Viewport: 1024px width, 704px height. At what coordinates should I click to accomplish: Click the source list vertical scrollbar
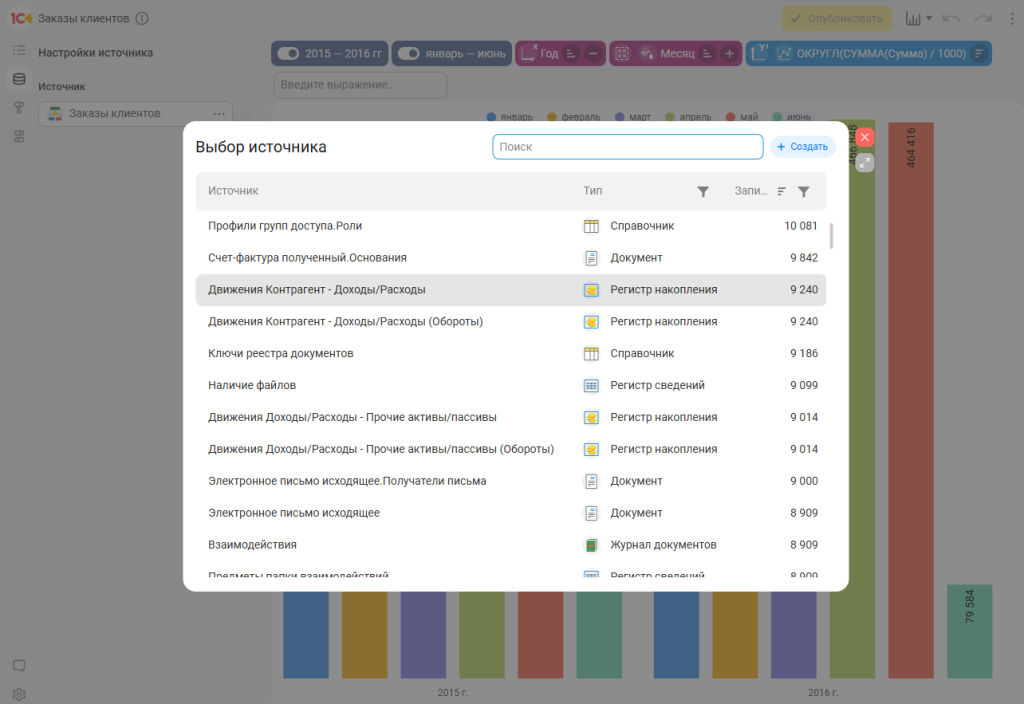[832, 236]
